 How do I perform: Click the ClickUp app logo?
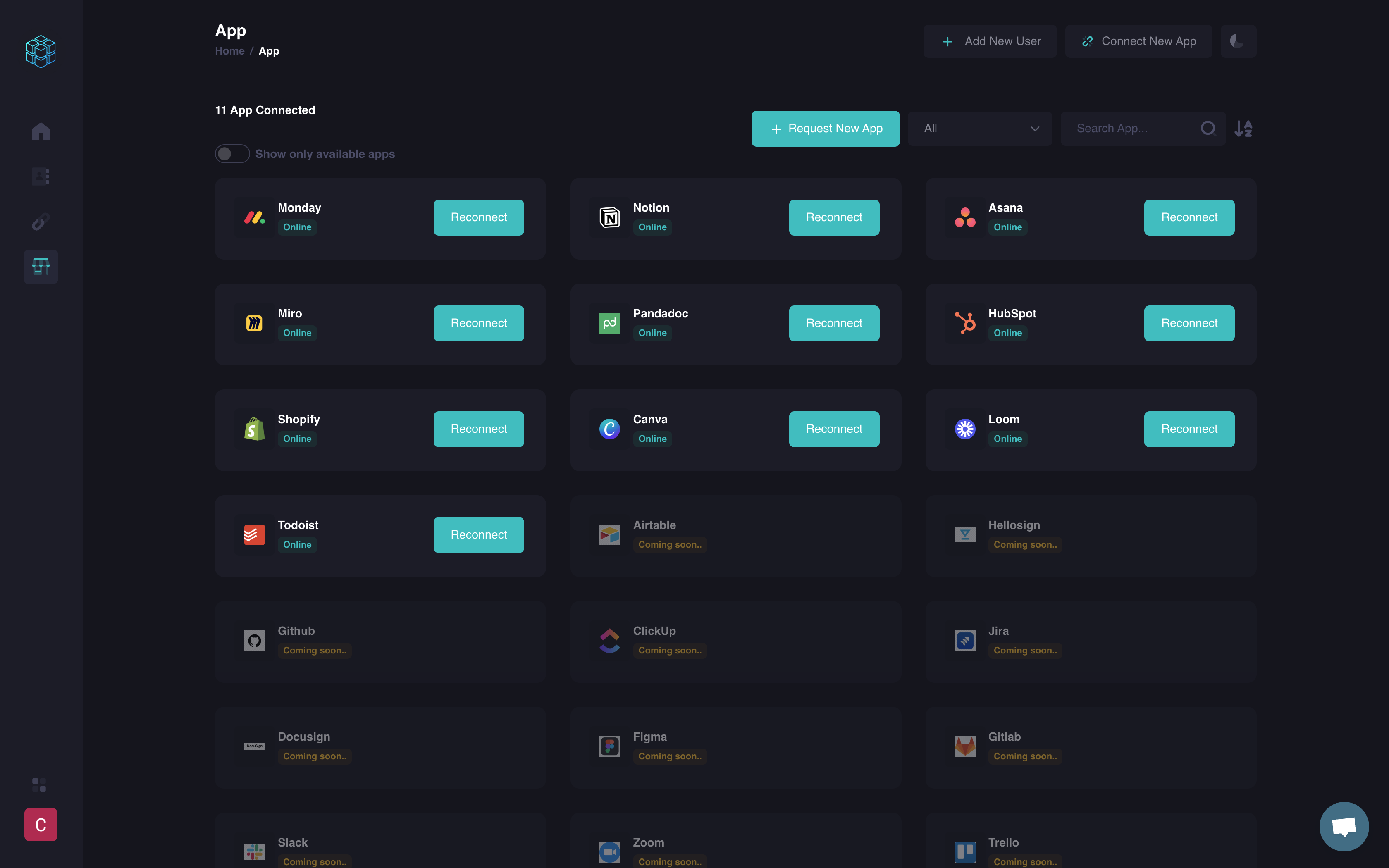610,641
